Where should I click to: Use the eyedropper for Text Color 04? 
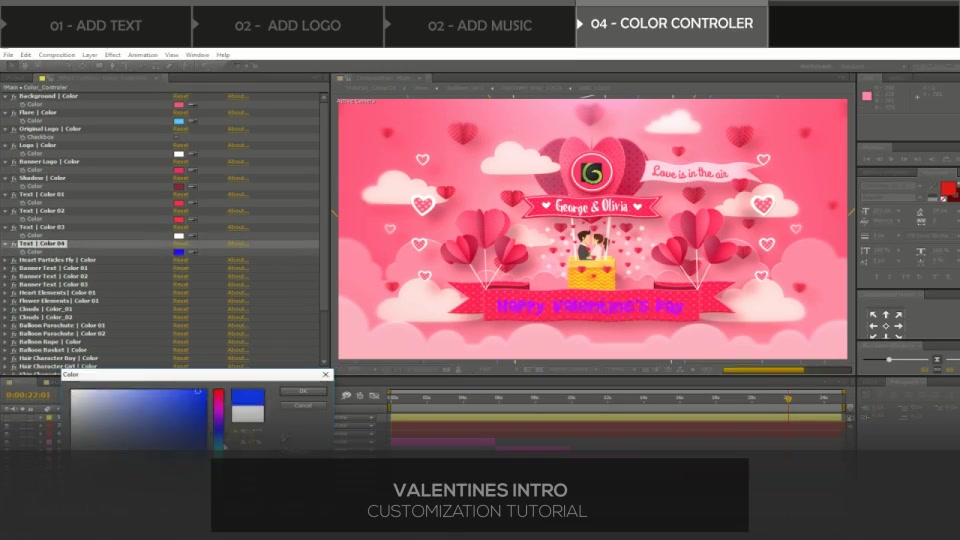[193, 252]
